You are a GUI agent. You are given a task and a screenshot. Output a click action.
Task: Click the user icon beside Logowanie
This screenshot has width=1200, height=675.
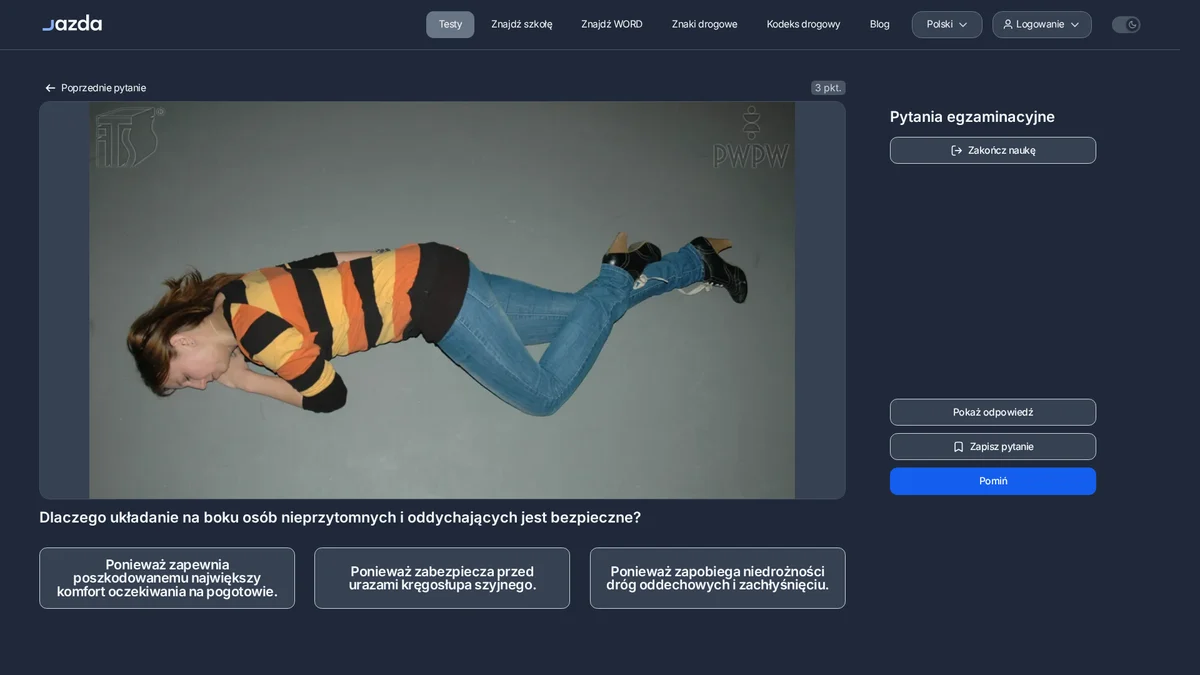coord(1008,25)
